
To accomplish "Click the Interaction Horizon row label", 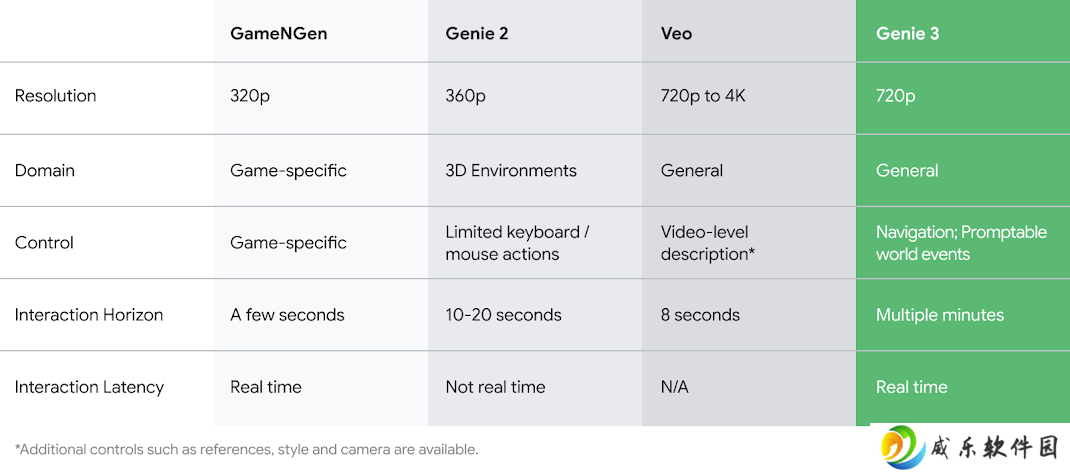I will coord(89,315).
